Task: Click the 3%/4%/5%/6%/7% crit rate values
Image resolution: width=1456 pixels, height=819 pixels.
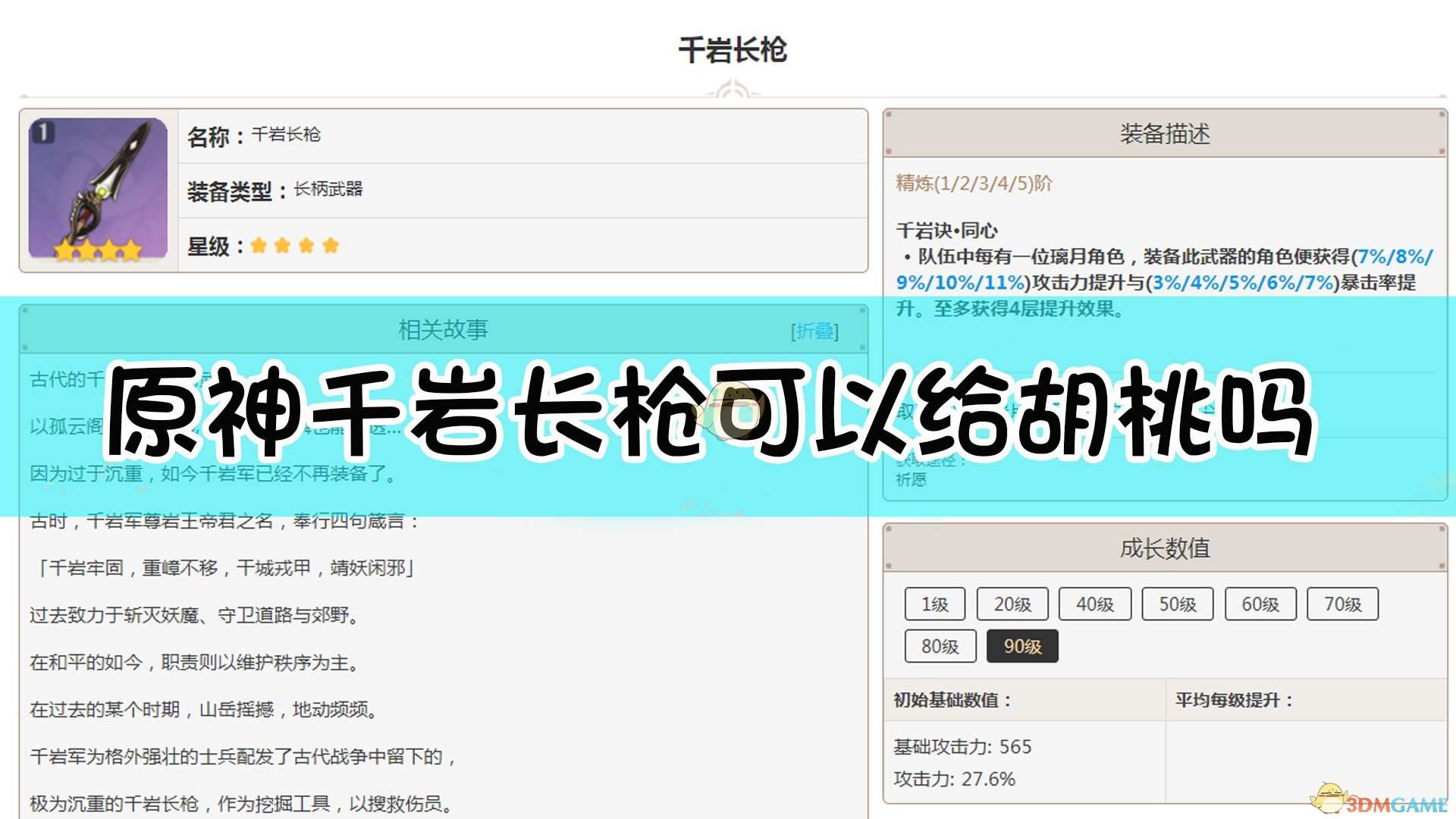Action: point(1243,282)
